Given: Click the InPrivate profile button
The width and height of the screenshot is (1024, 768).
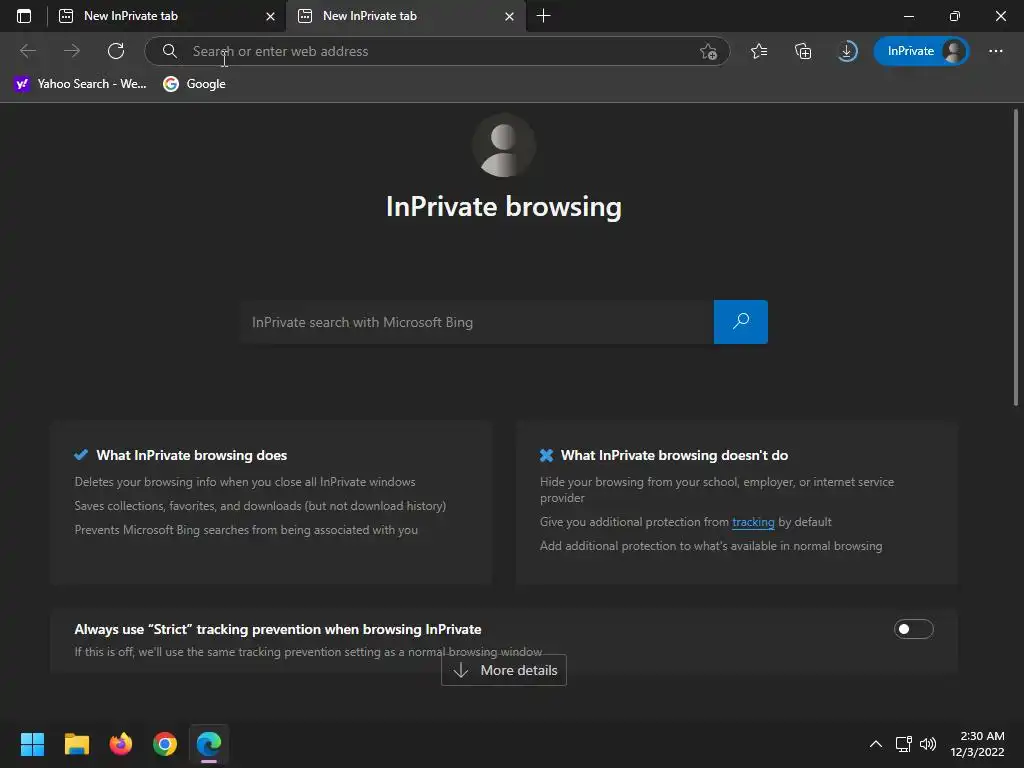Looking at the screenshot, I should [921, 51].
